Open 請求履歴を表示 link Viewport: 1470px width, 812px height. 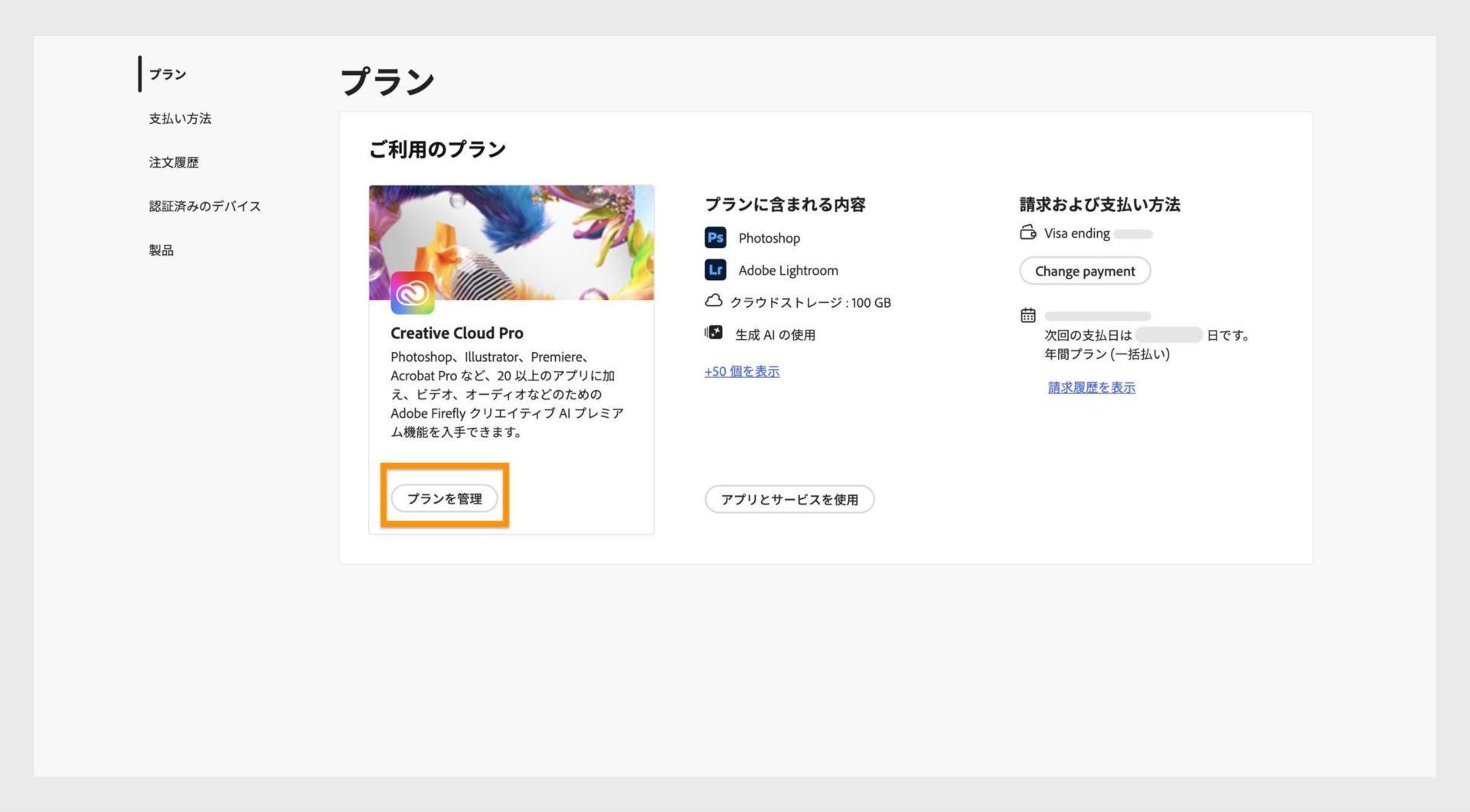coord(1090,387)
